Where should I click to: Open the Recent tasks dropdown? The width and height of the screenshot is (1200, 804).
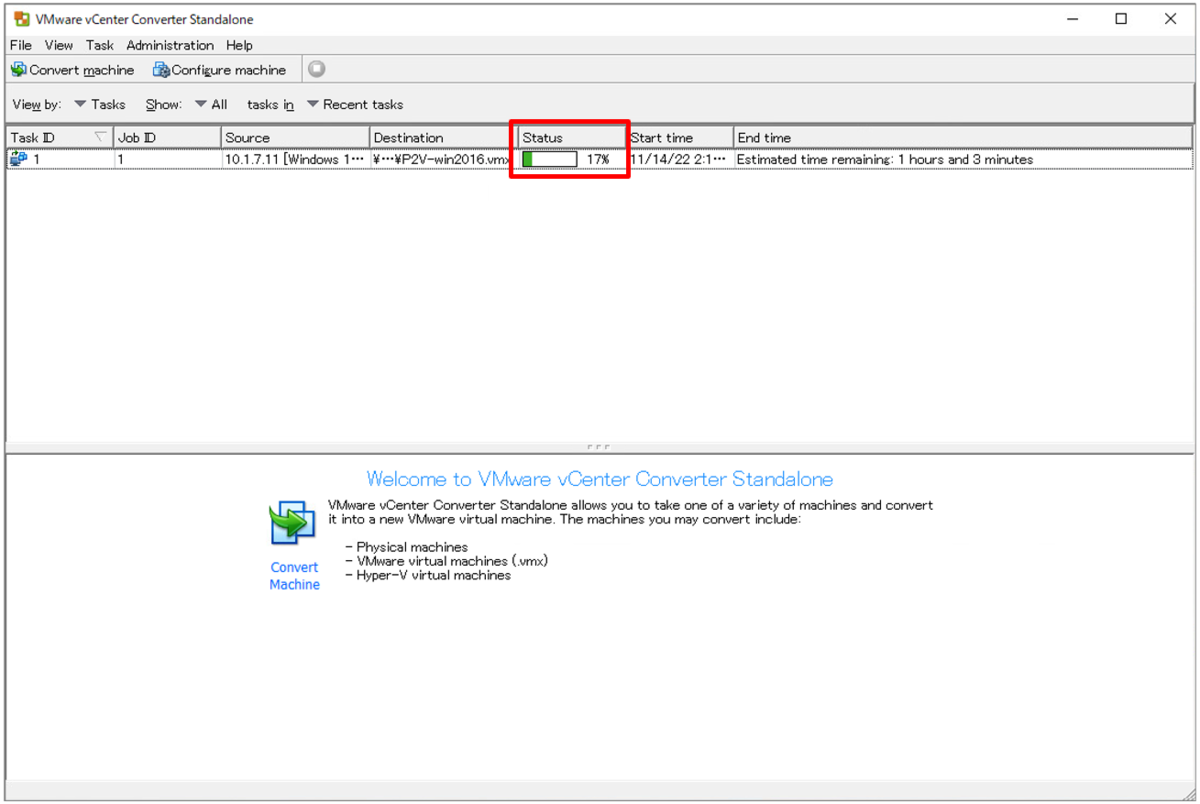(355, 104)
